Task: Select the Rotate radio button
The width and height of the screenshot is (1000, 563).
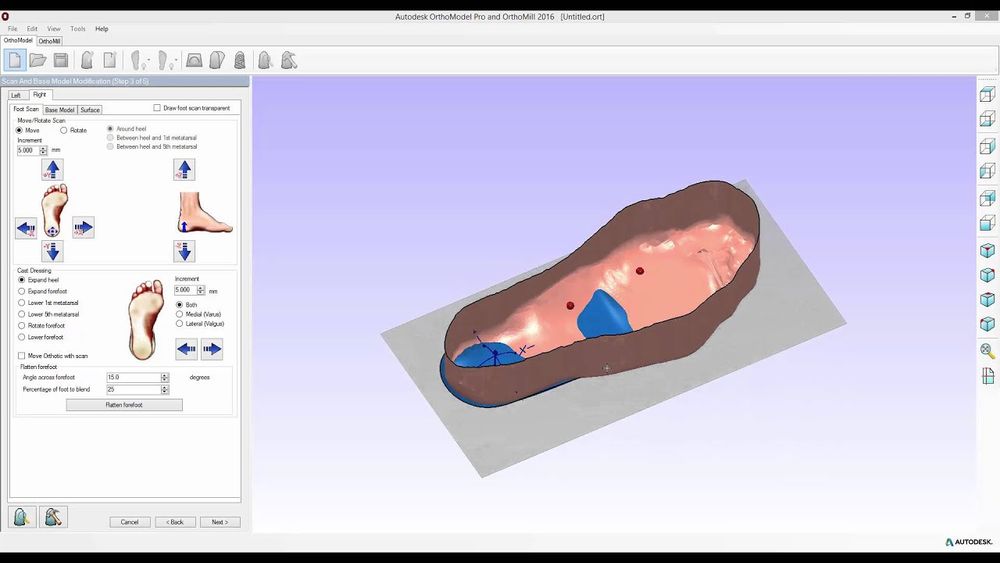Action: coord(64,130)
